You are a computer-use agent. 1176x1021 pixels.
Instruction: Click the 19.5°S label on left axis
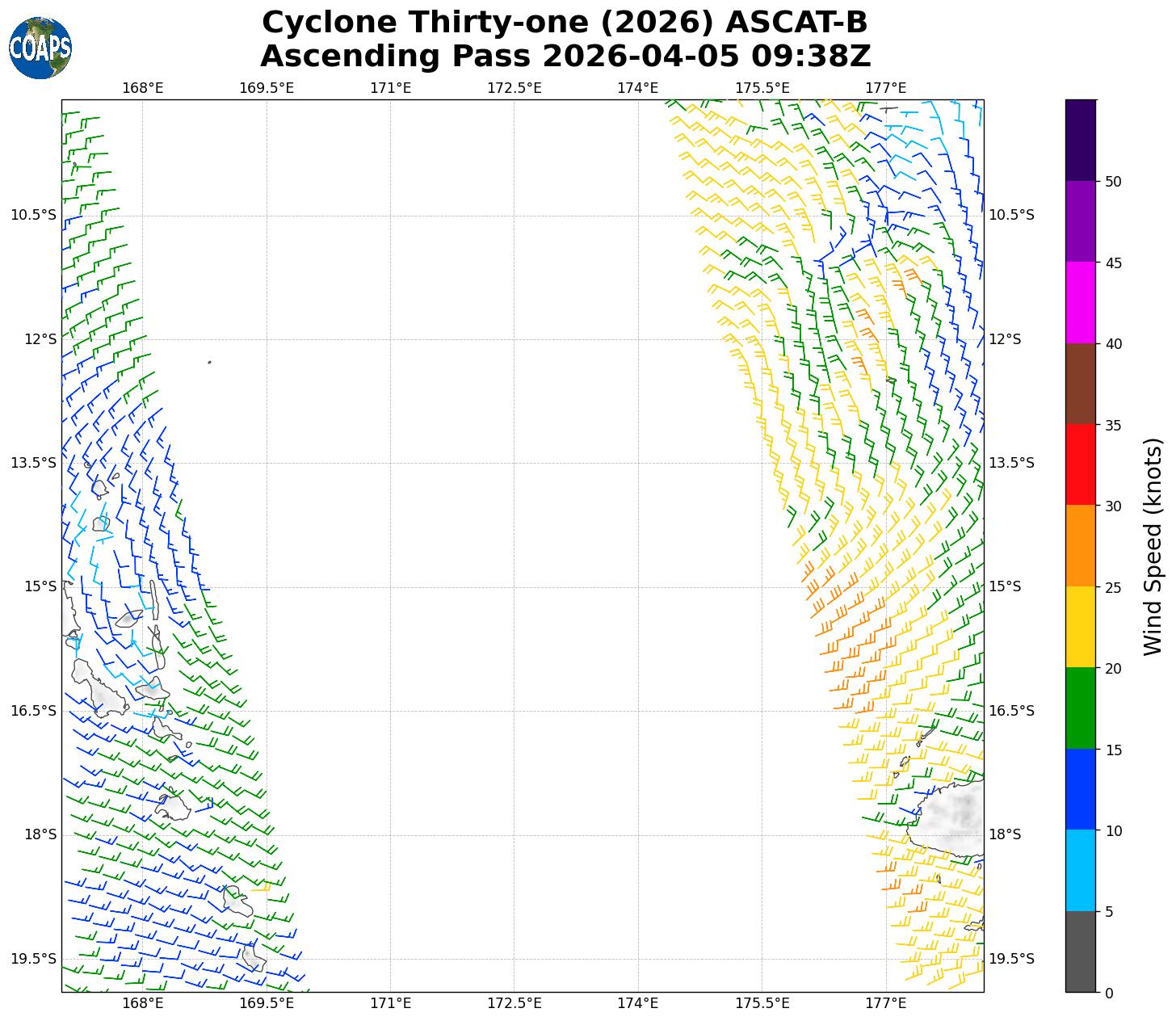point(34,959)
